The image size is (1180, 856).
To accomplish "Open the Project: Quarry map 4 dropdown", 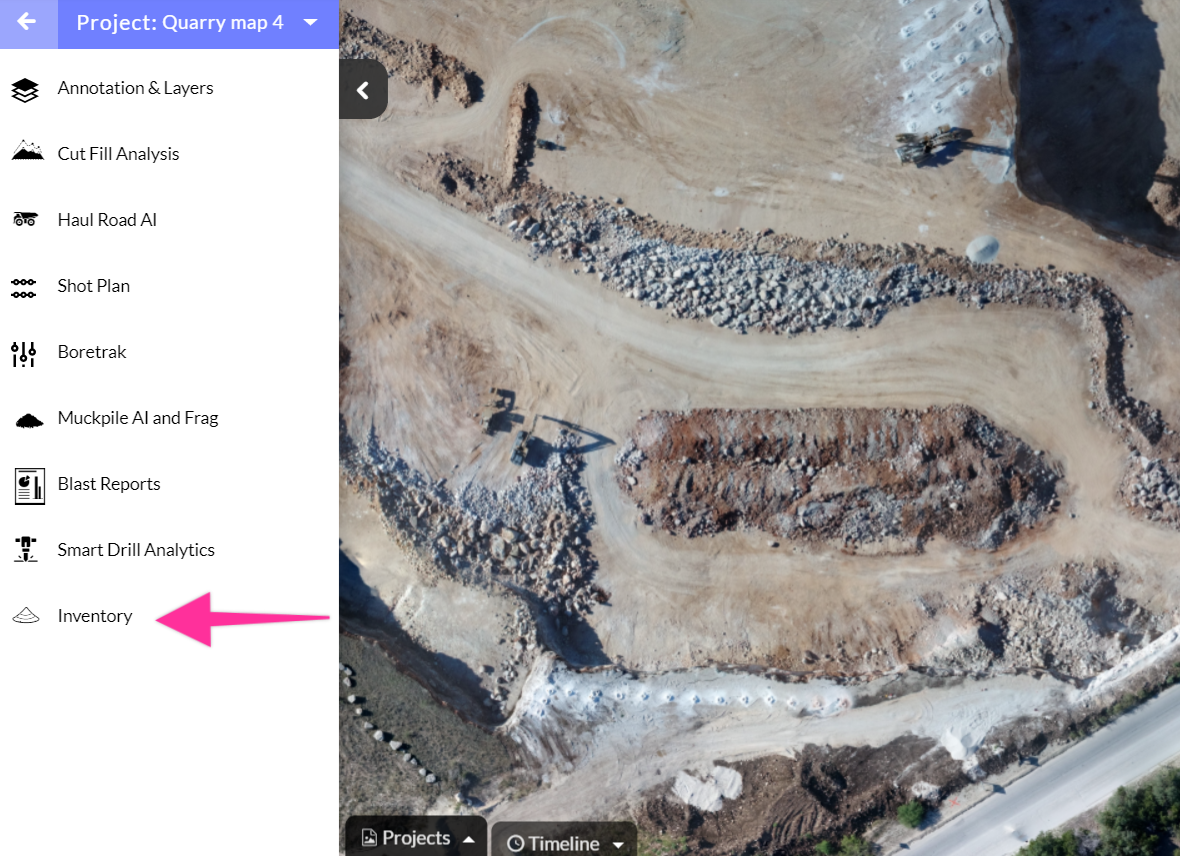I will coord(198,23).
